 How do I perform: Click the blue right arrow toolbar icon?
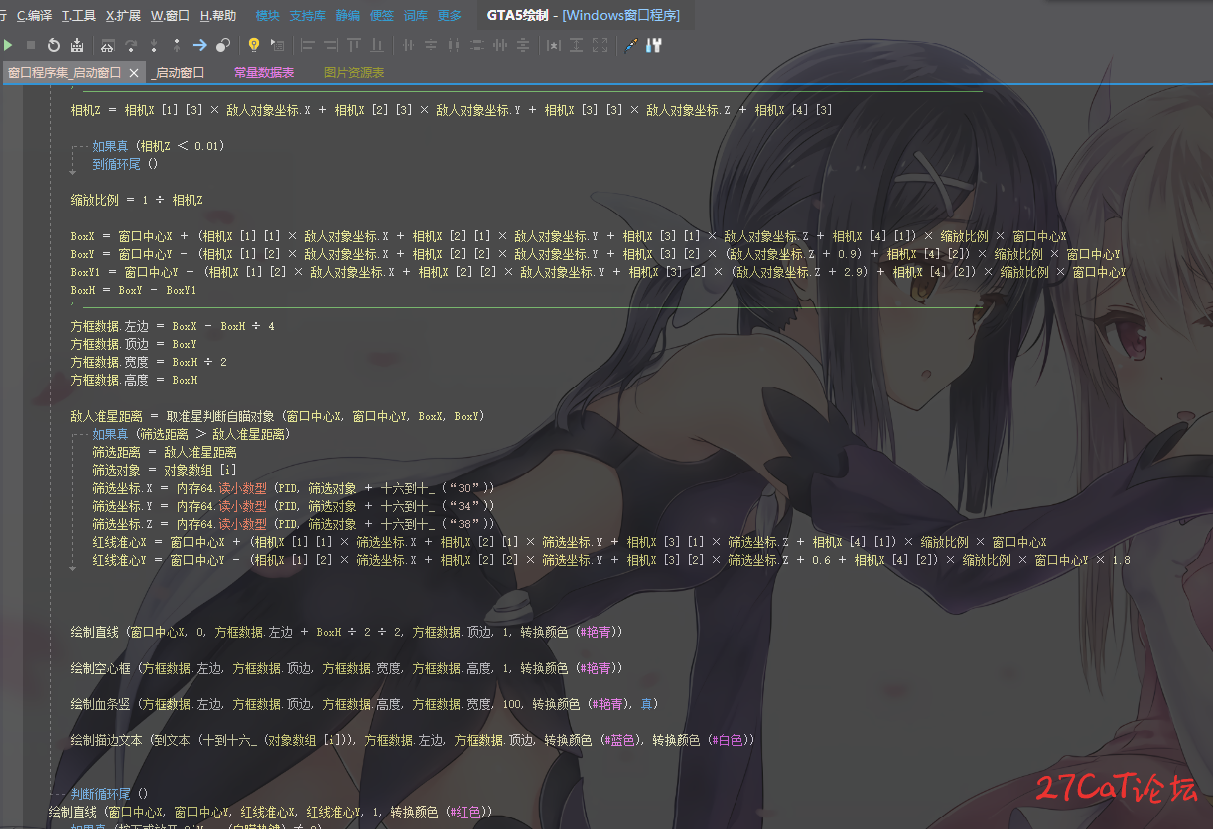[x=200, y=45]
